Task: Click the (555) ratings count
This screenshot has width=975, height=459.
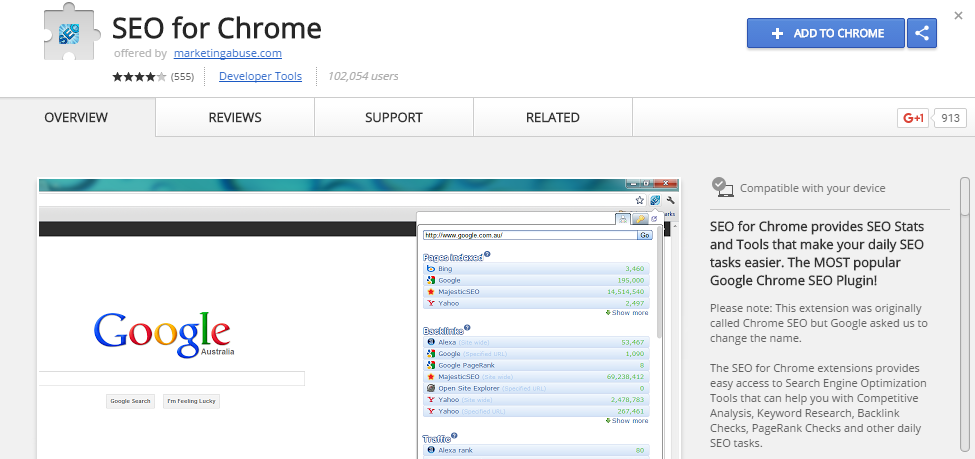Action: pyautogui.click(x=182, y=77)
